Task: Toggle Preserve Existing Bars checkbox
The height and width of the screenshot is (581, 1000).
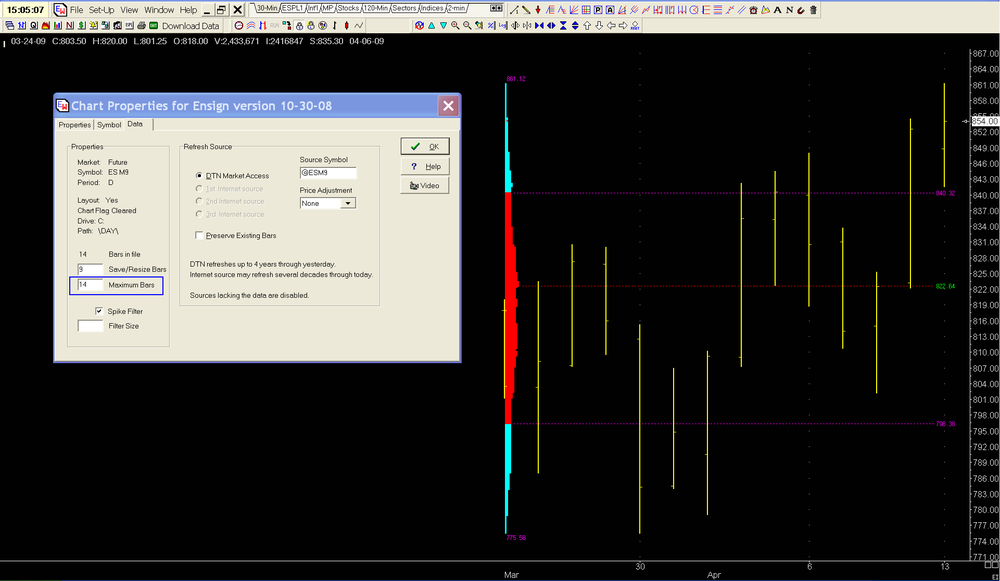Action: tap(199, 235)
